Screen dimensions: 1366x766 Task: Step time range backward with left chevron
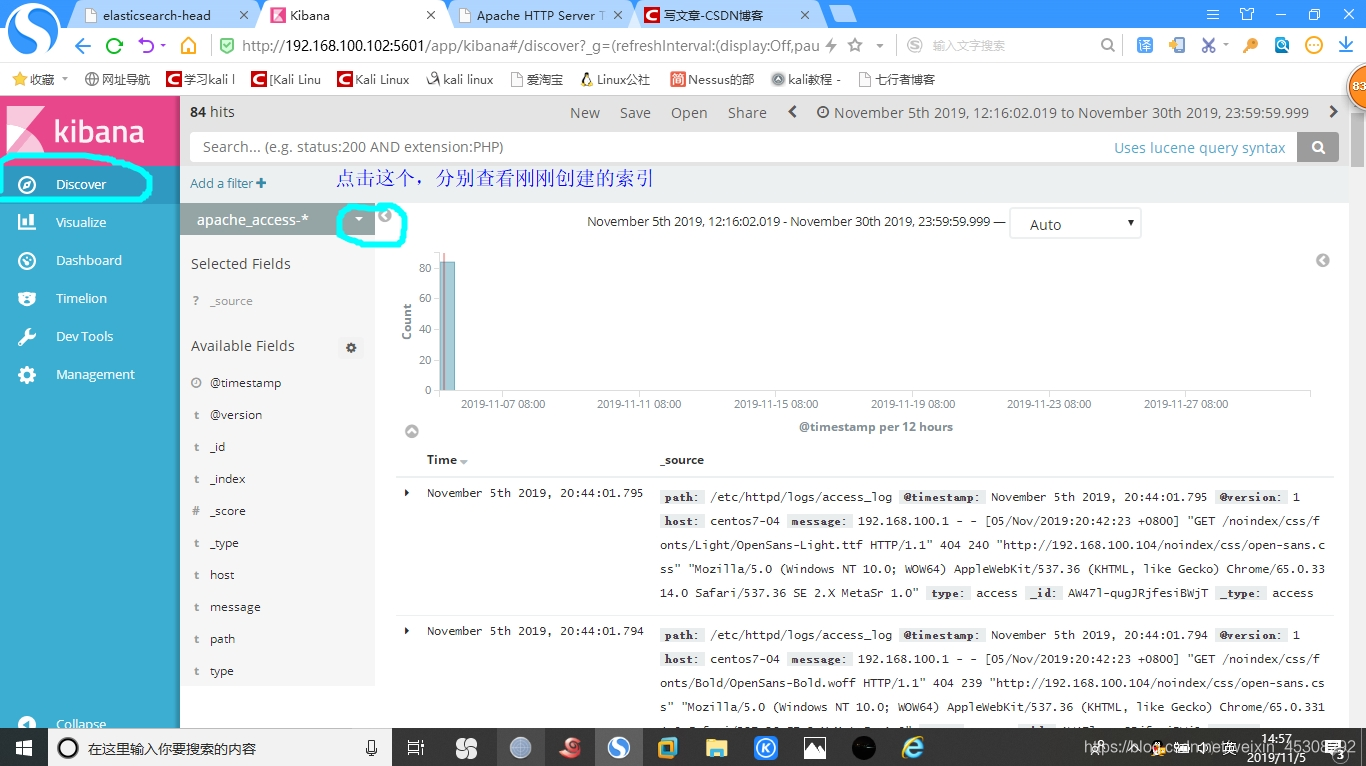[x=792, y=112]
